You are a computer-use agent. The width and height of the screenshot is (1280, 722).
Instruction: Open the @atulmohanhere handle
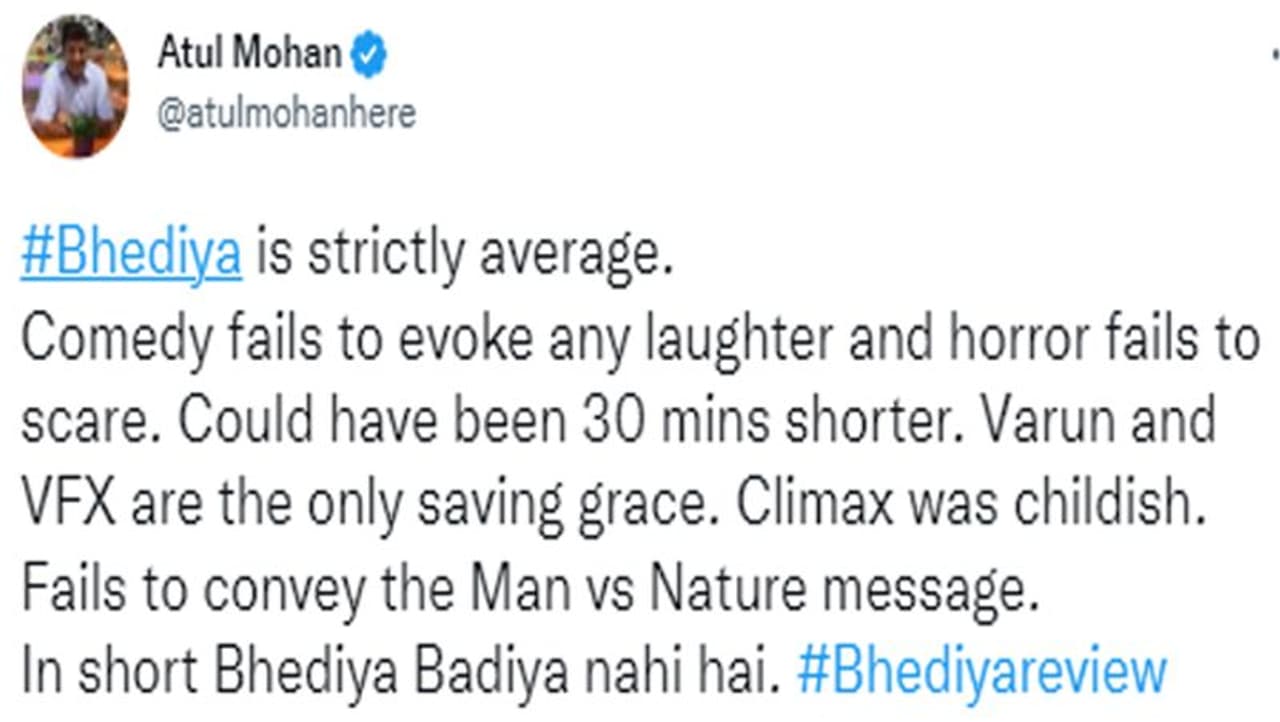286,115
